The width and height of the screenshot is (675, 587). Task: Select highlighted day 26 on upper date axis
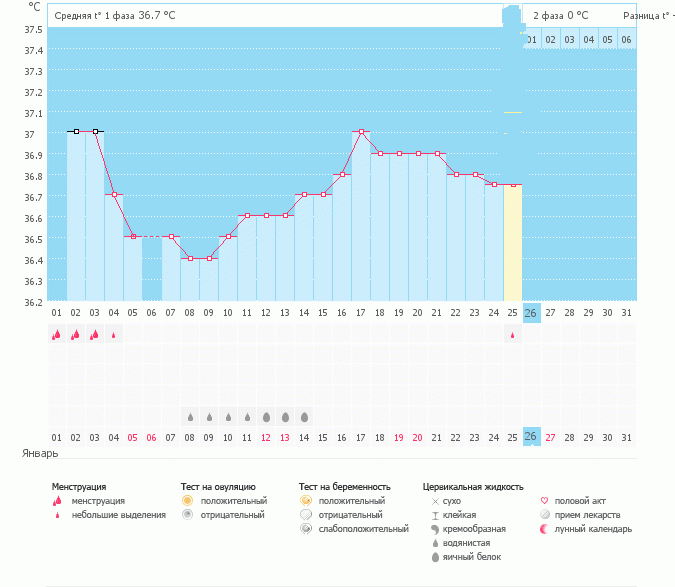[531, 313]
